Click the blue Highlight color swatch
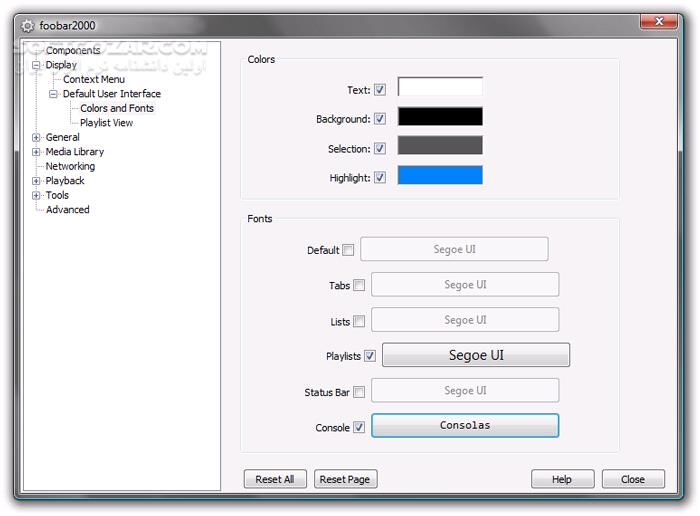Image resolution: width=700 pixels, height=516 pixels. pyautogui.click(x=440, y=176)
